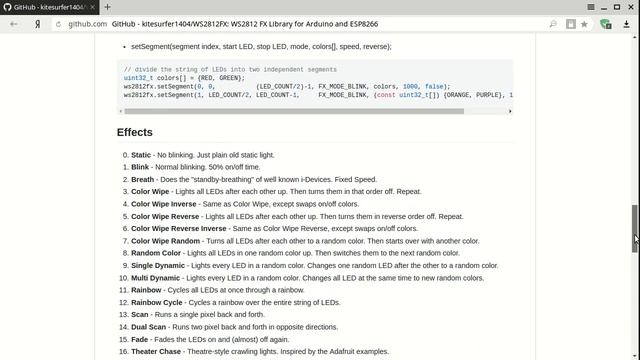Image resolution: width=640 pixels, height=360 pixels.
Task: Click the 'Color Wipe' effect name
Action: point(150,191)
